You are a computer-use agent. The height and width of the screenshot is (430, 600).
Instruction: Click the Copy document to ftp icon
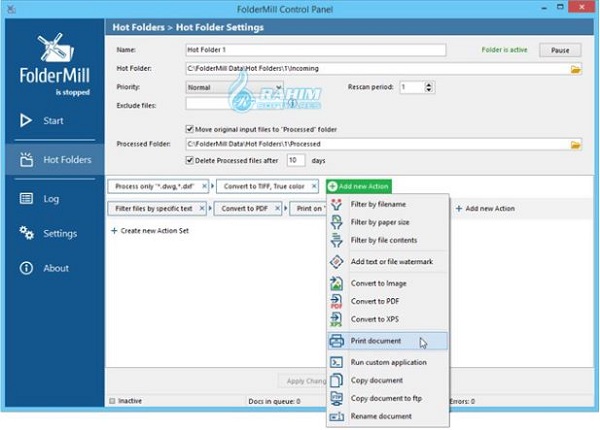(x=336, y=398)
